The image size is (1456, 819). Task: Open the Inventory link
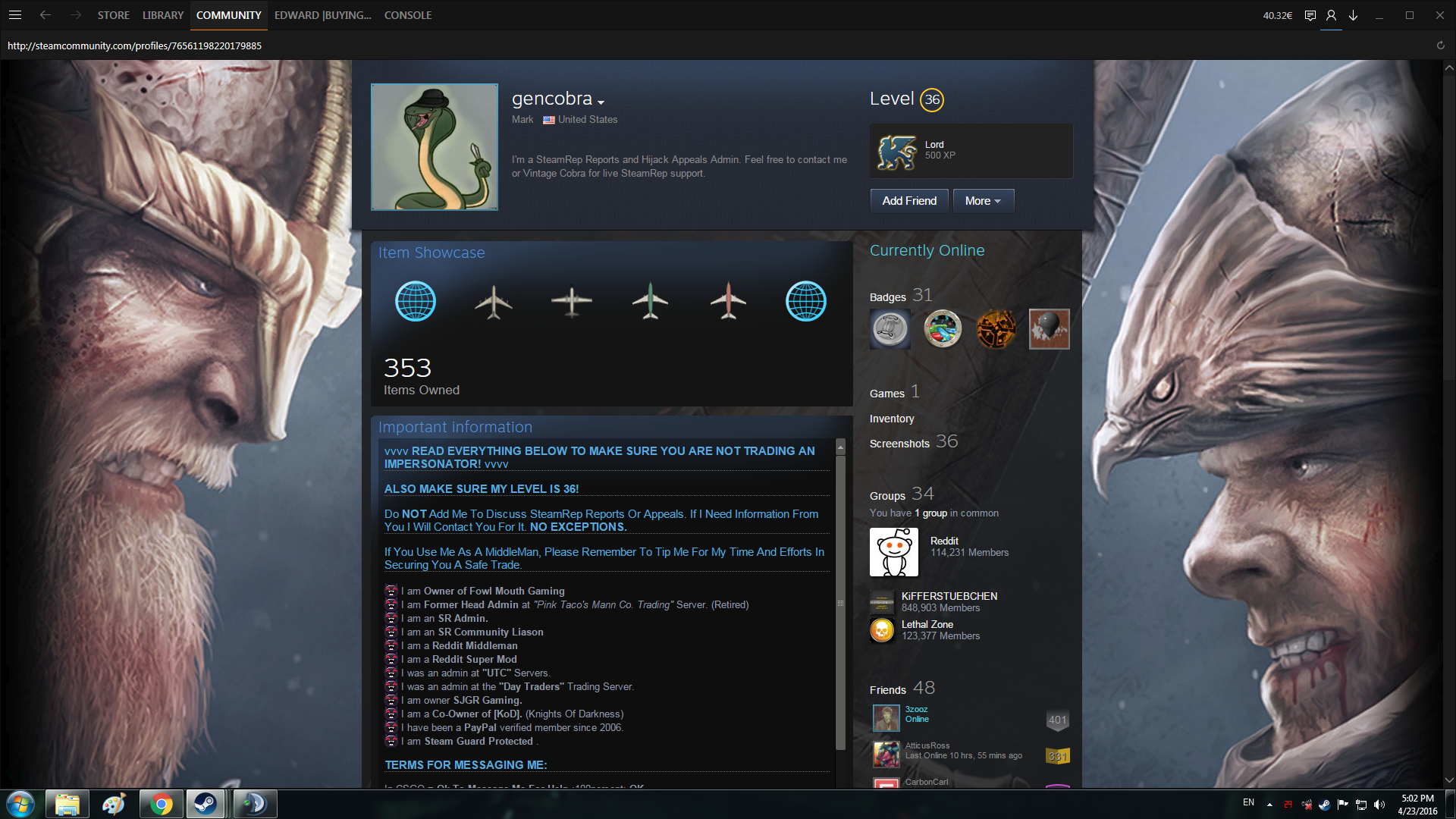click(892, 419)
